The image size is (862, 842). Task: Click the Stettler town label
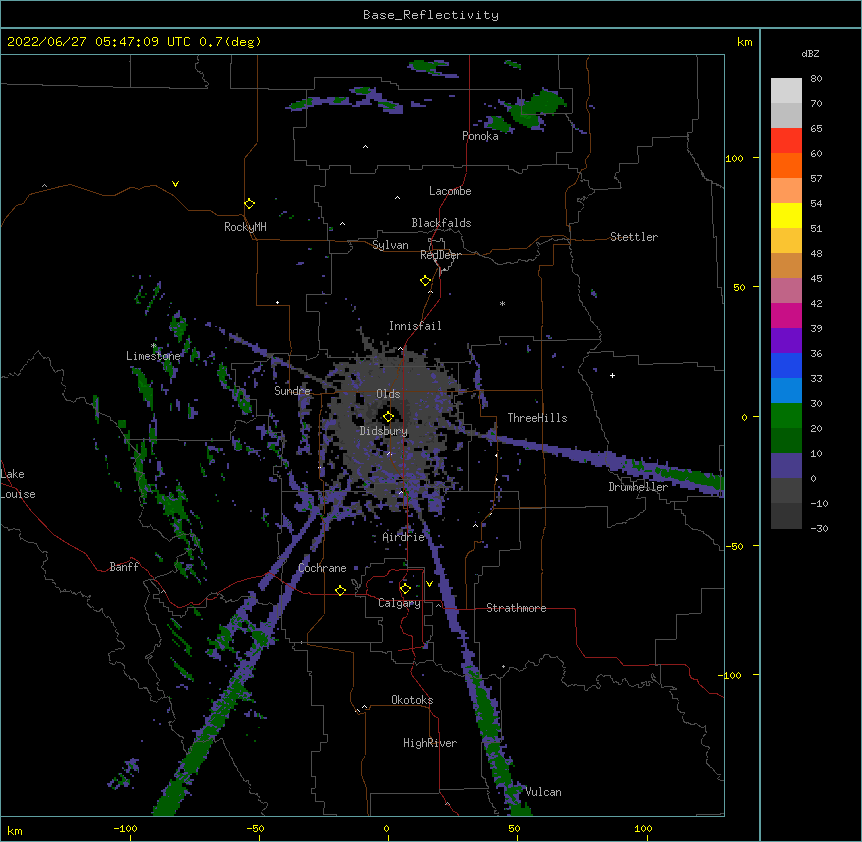(x=634, y=237)
